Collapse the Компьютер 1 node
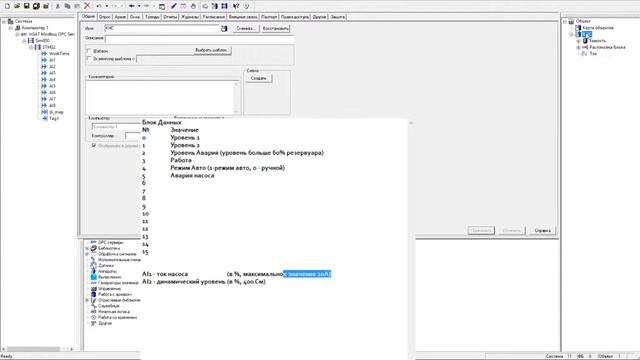The width and height of the screenshot is (640, 360). tap(11, 28)
